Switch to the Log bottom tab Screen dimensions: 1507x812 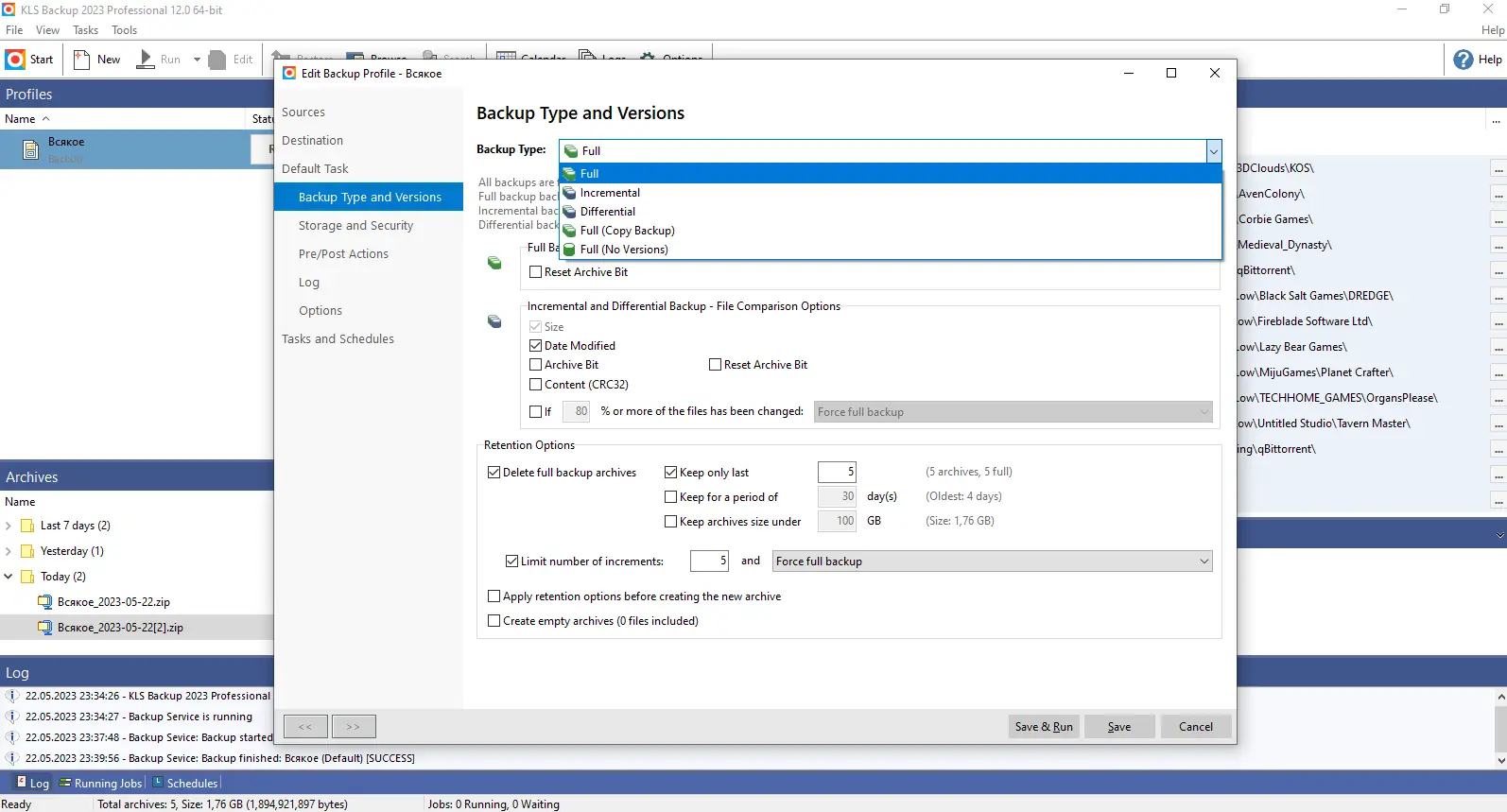[x=32, y=783]
